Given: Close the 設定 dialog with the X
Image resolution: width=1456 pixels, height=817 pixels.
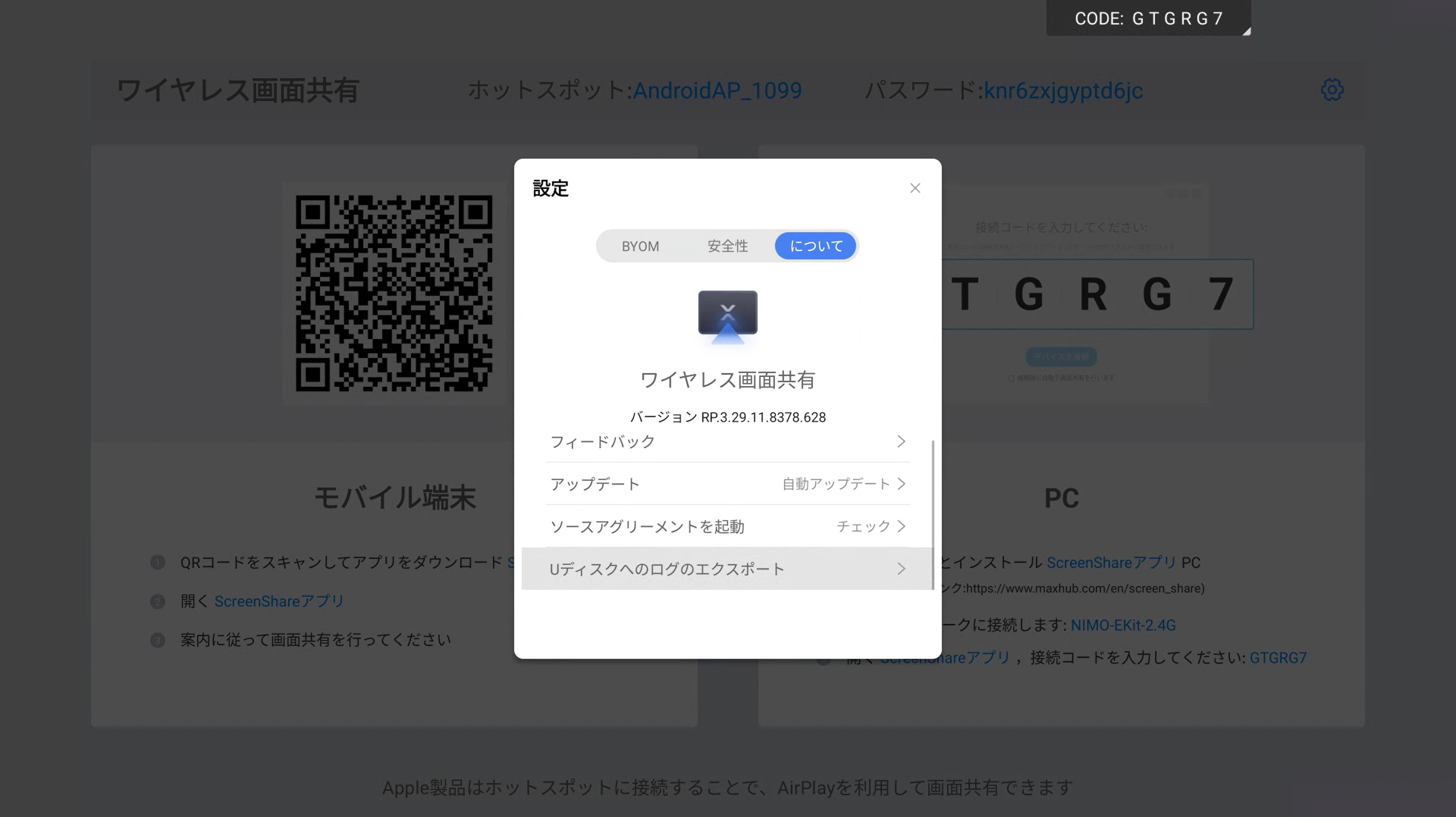Looking at the screenshot, I should tap(915, 188).
